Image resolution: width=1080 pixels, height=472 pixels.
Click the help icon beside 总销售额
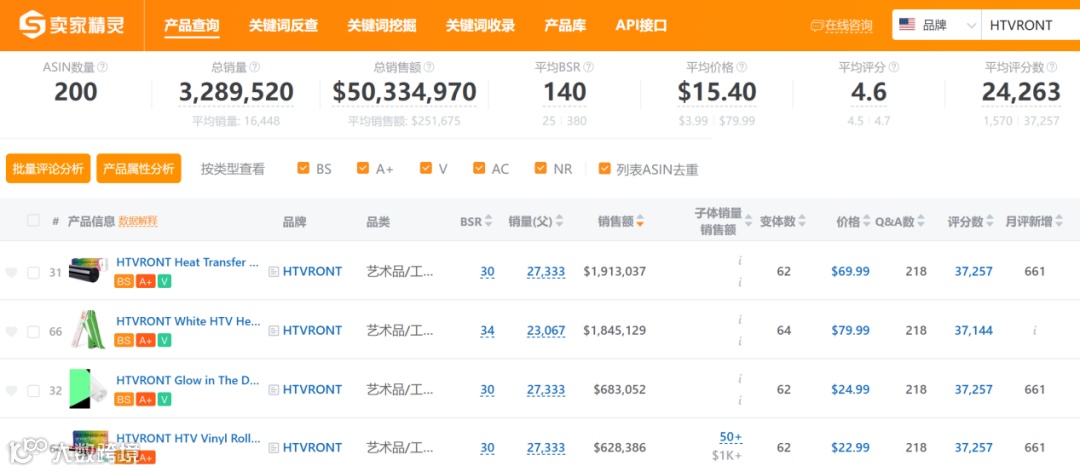coord(428,68)
